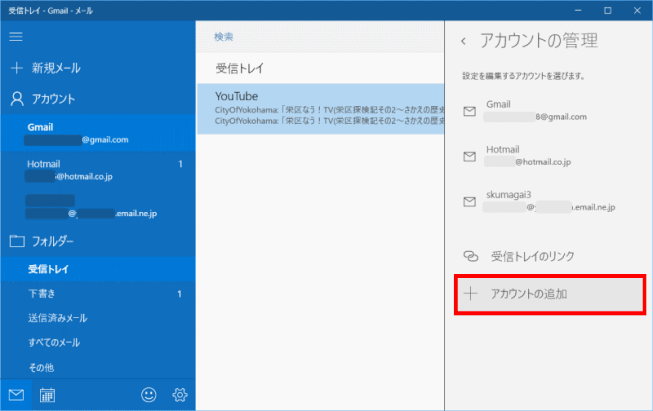Click the smiley feedback icon

(x=149, y=394)
